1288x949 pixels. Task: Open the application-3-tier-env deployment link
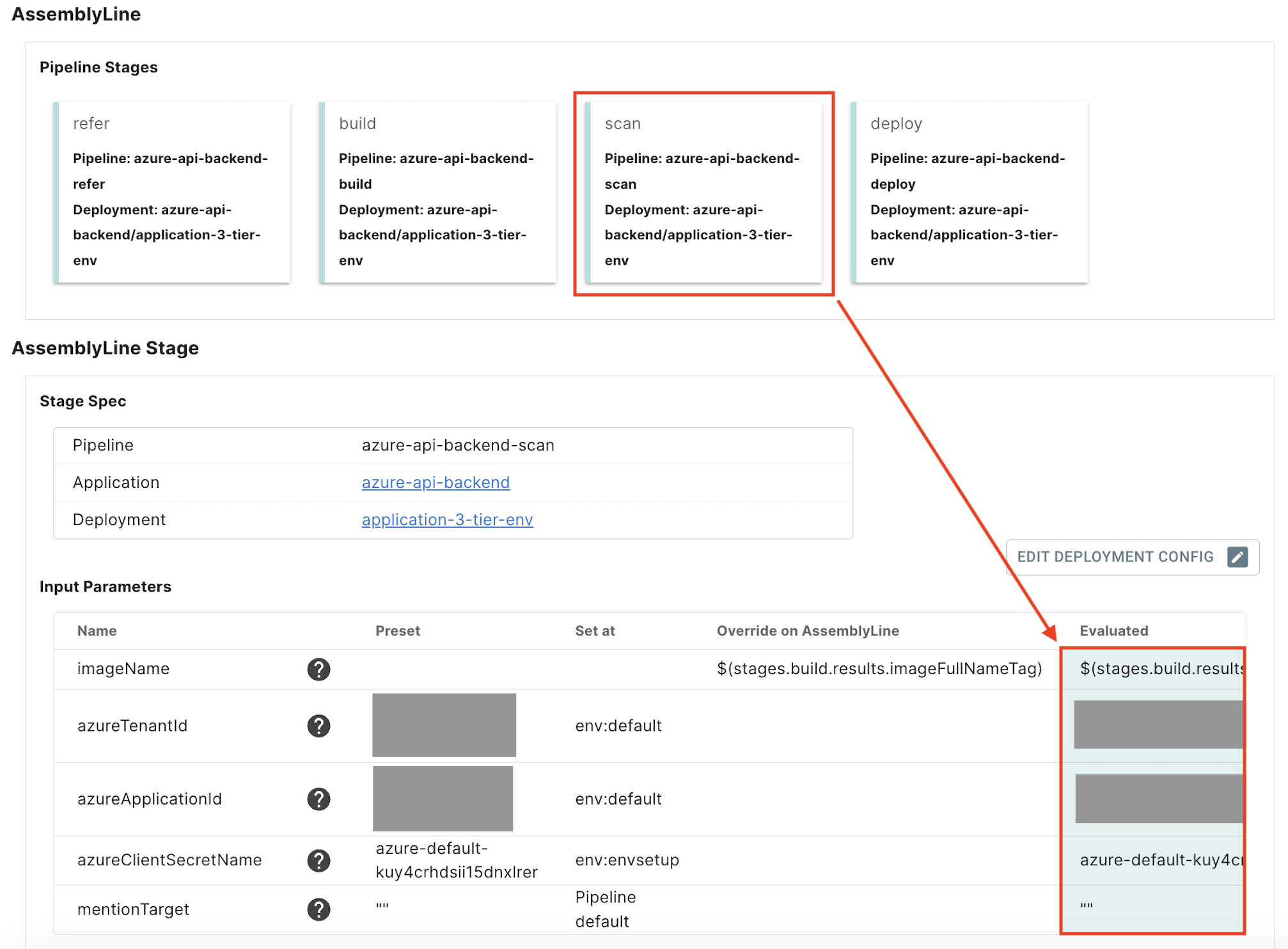coord(447,520)
